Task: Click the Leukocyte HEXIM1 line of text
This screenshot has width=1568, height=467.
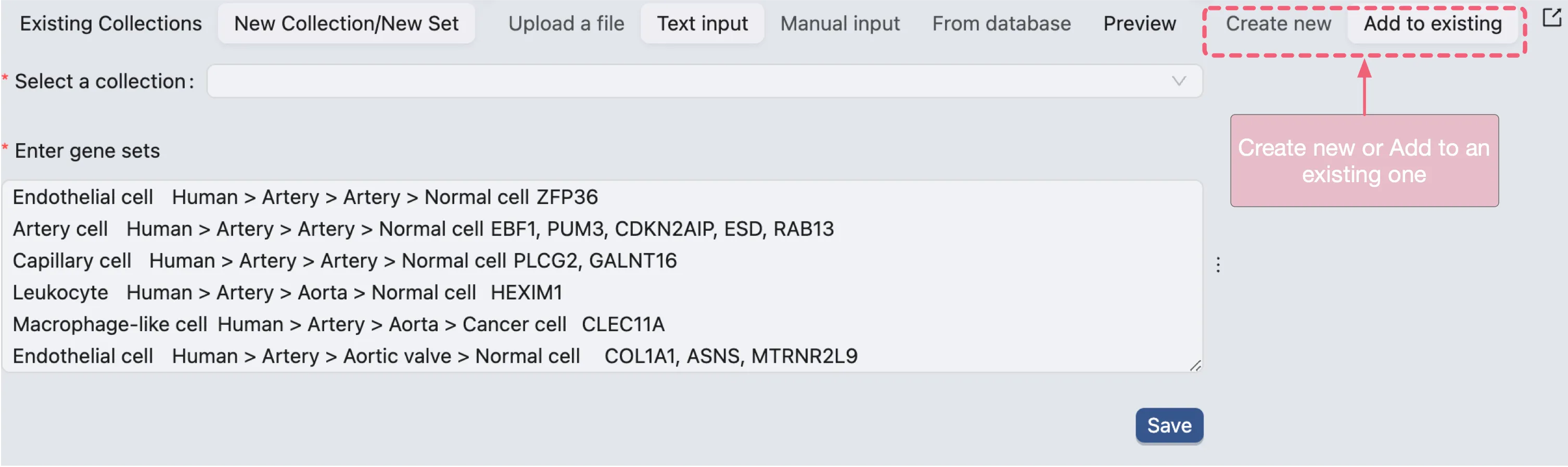Action: [x=287, y=292]
